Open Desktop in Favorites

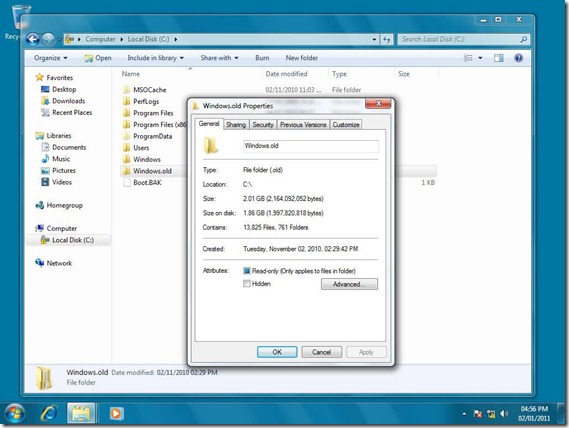[x=58, y=89]
